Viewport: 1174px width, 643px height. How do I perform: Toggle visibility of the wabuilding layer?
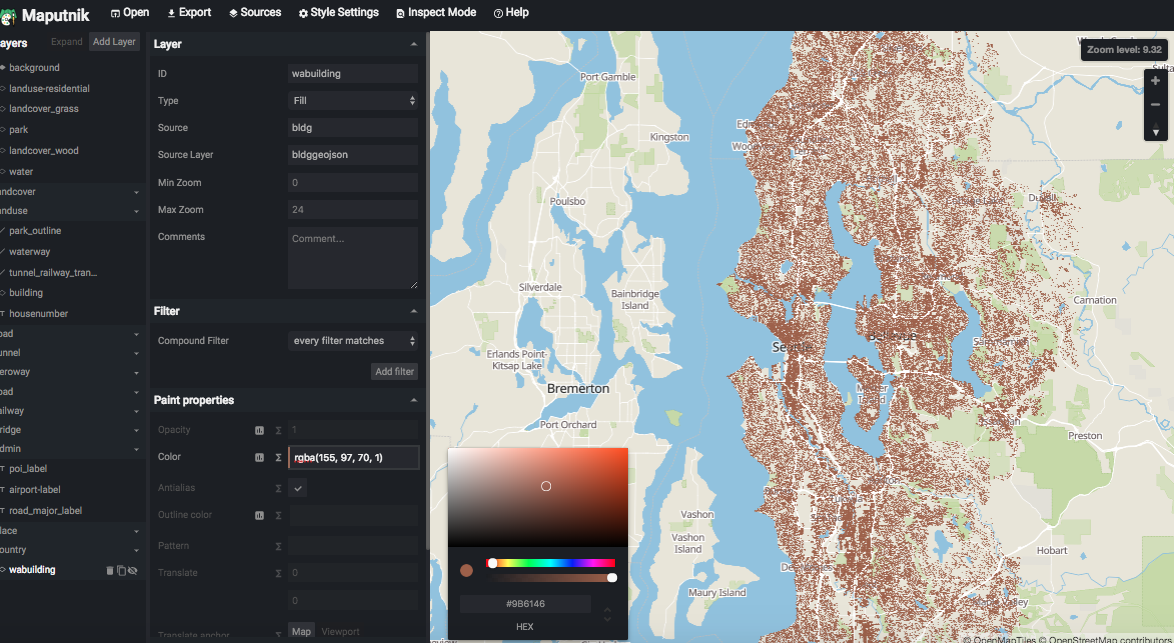pos(133,570)
